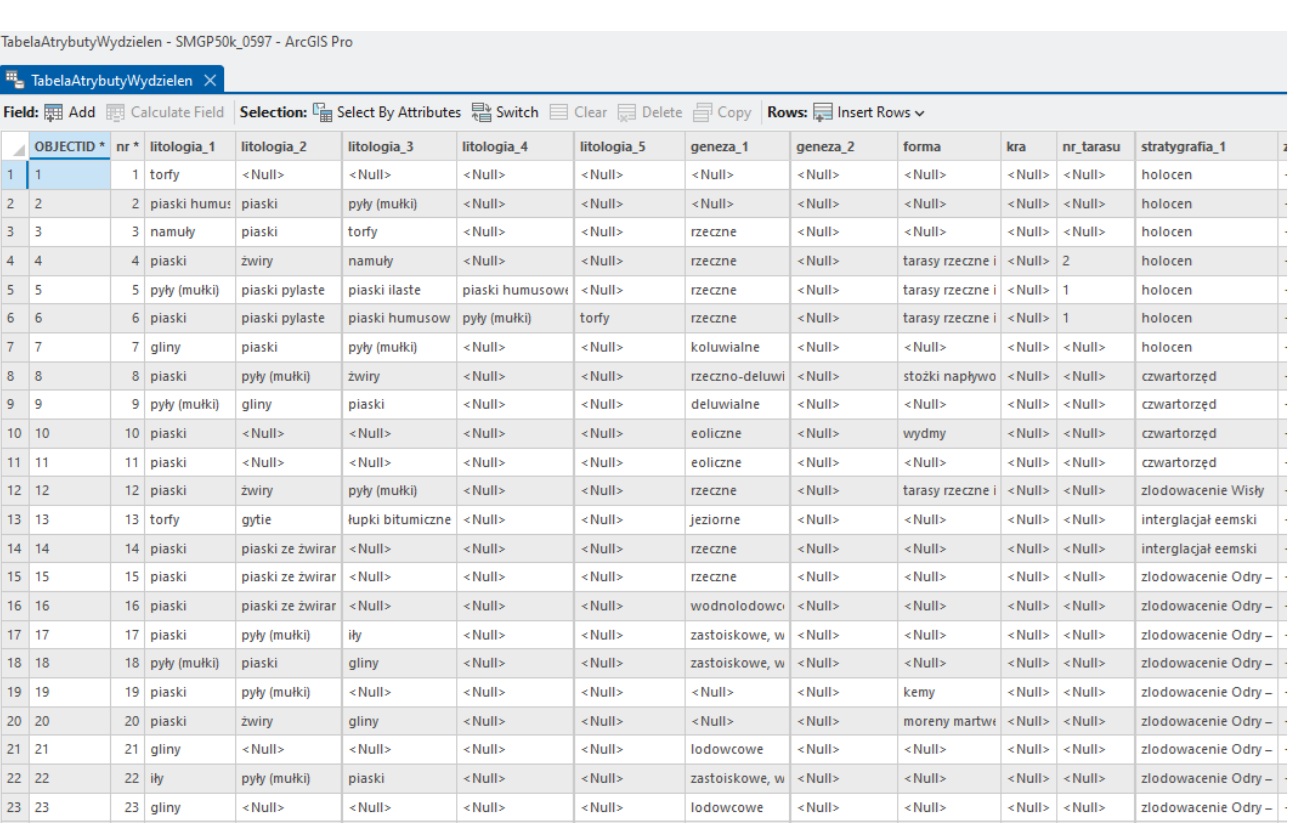Click the litologia_3 column header

(x=400, y=146)
